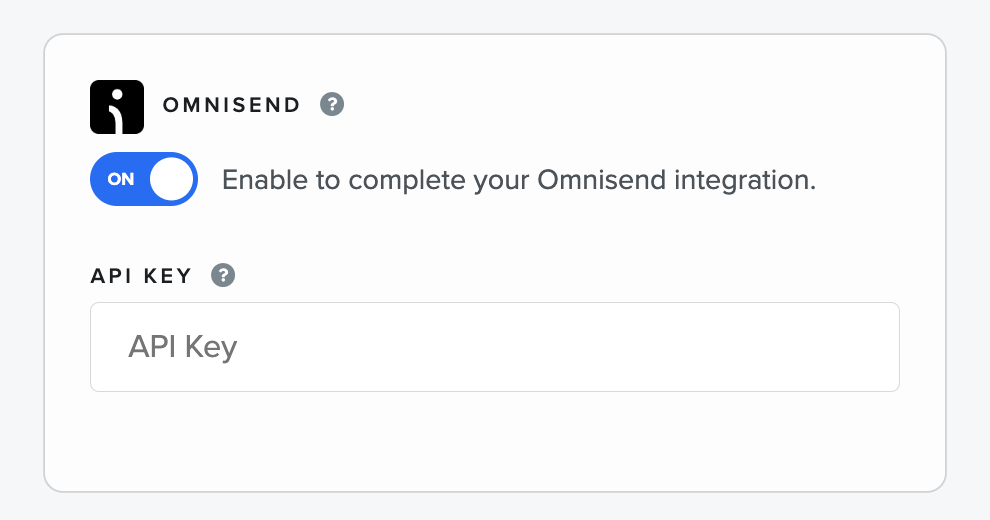Focus the API Key input field
The image size is (990, 520).
pyautogui.click(x=495, y=347)
